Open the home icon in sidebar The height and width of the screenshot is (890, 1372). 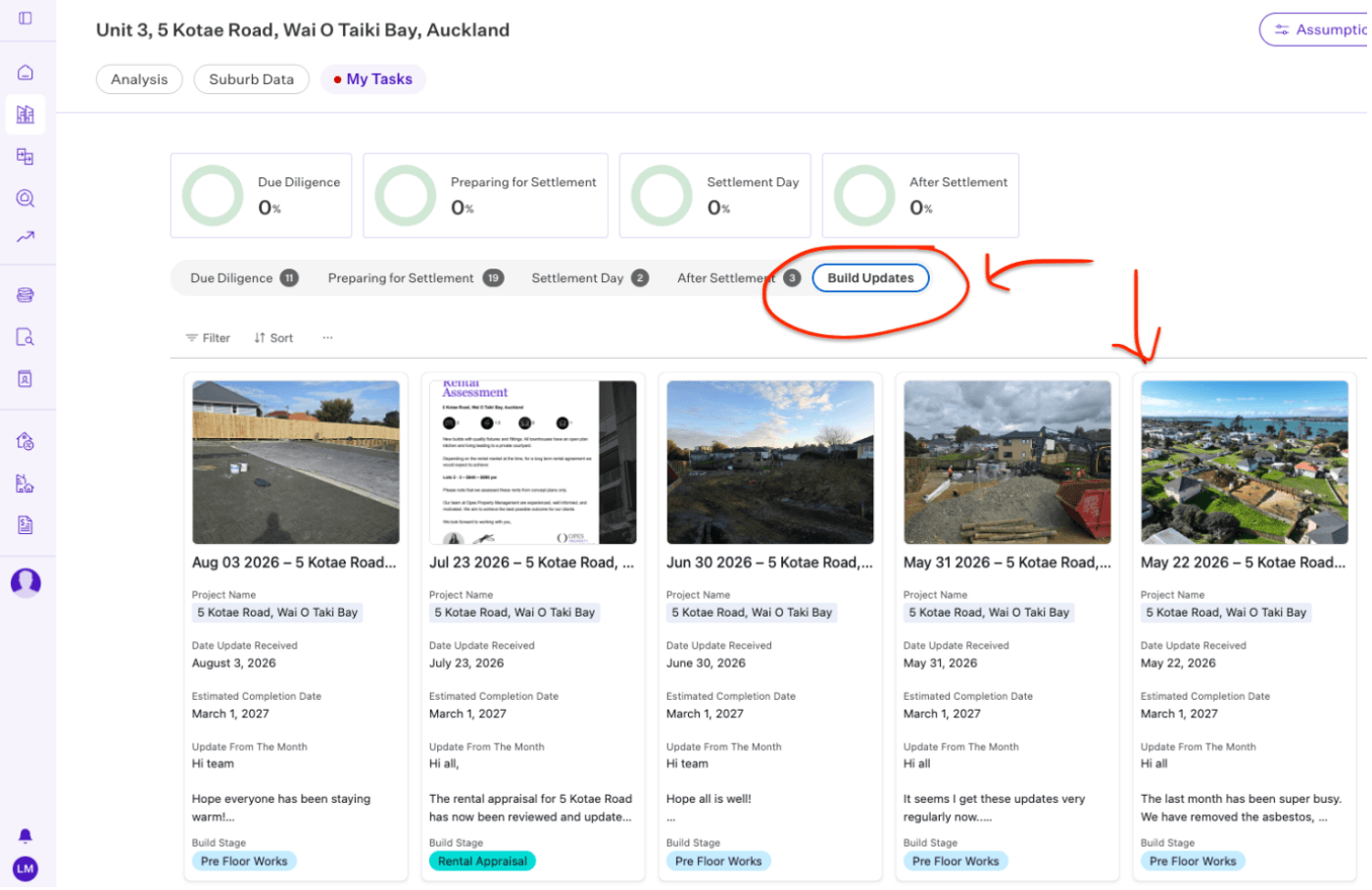click(x=25, y=73)
